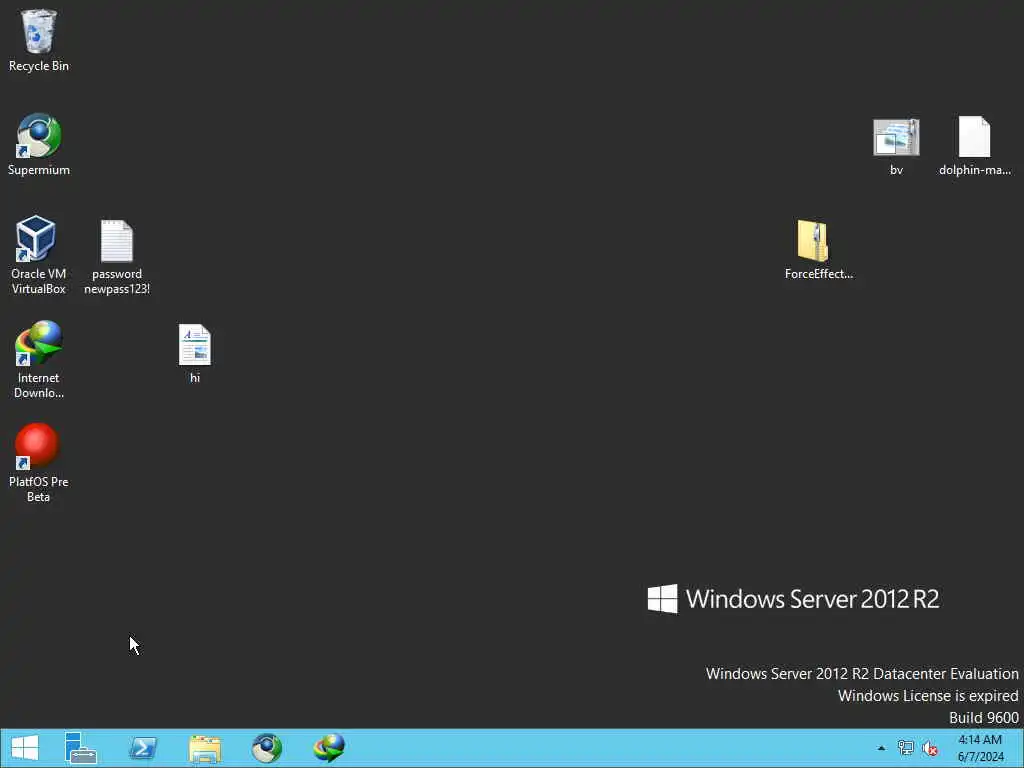Open the clock showing 4:14 AM
The image size is (1024, 768).
point(980,748)
